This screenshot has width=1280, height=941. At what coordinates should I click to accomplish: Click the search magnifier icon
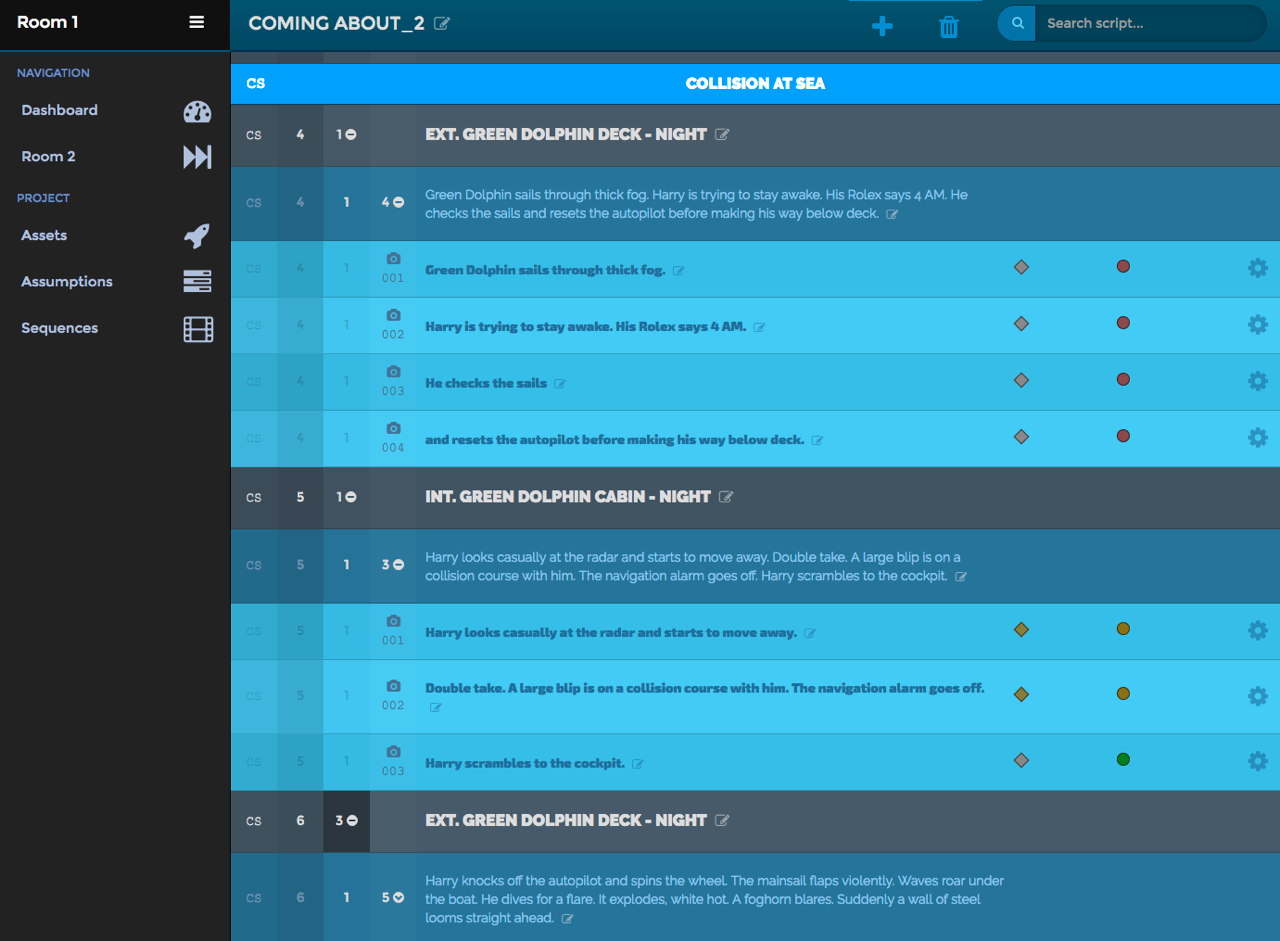[x=1016, y=22]
